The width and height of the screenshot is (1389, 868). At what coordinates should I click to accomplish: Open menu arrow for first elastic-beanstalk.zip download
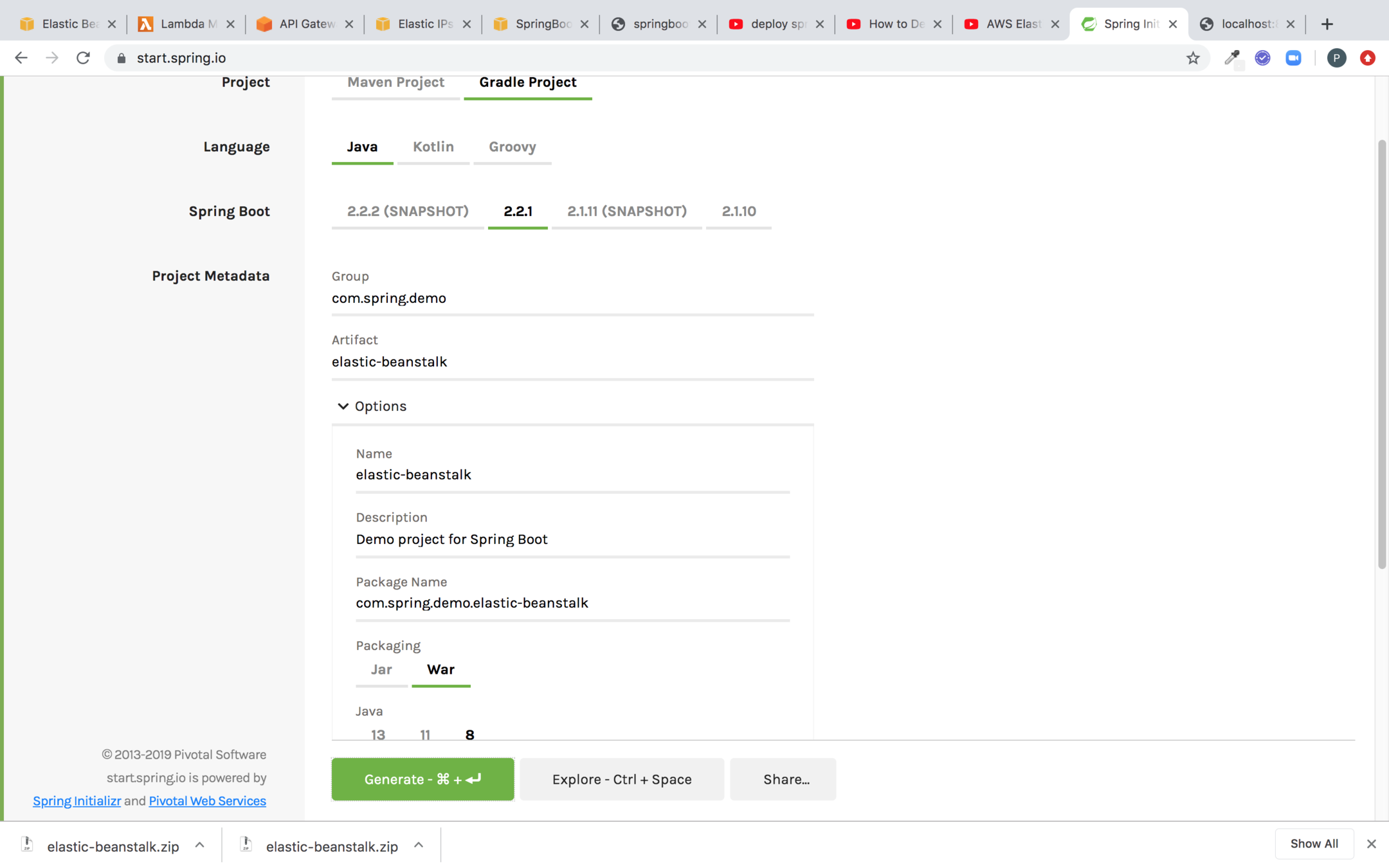click(x=199, y=845)
